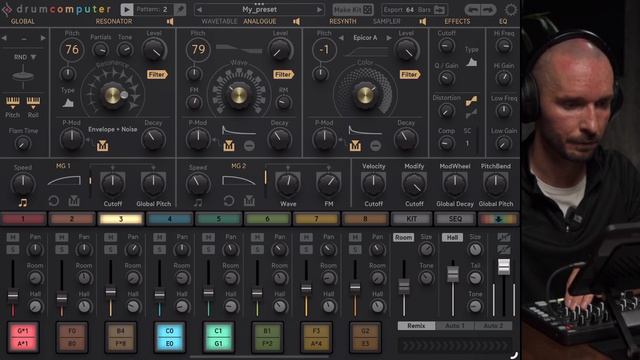The height and width of the screenshot is (360, 640).
Task: Click the download arrow channel button
Action: point(499,219)
